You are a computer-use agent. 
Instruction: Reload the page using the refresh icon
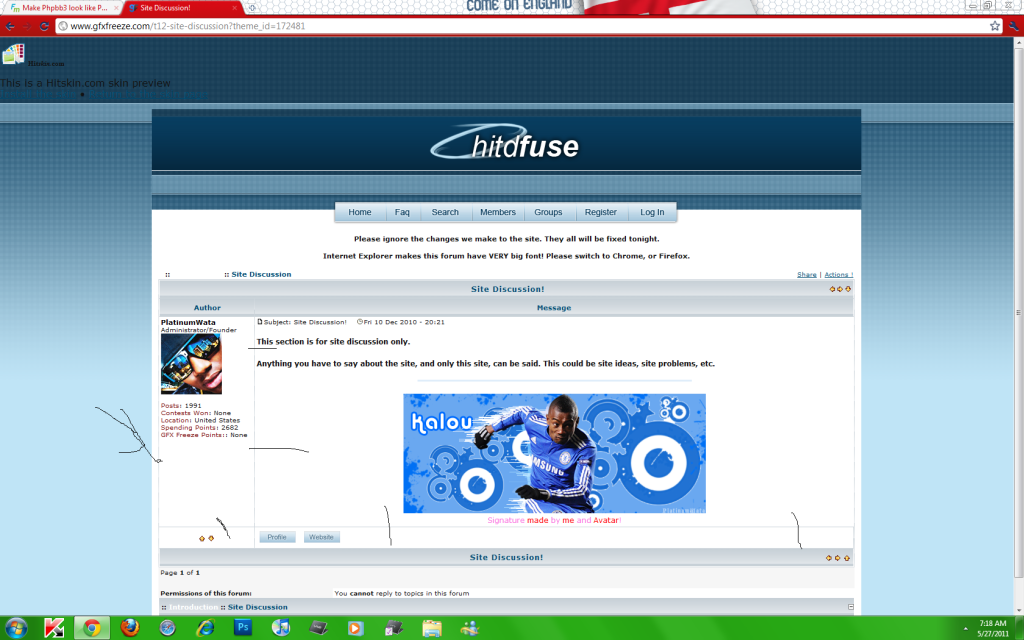tap(44, 26)
